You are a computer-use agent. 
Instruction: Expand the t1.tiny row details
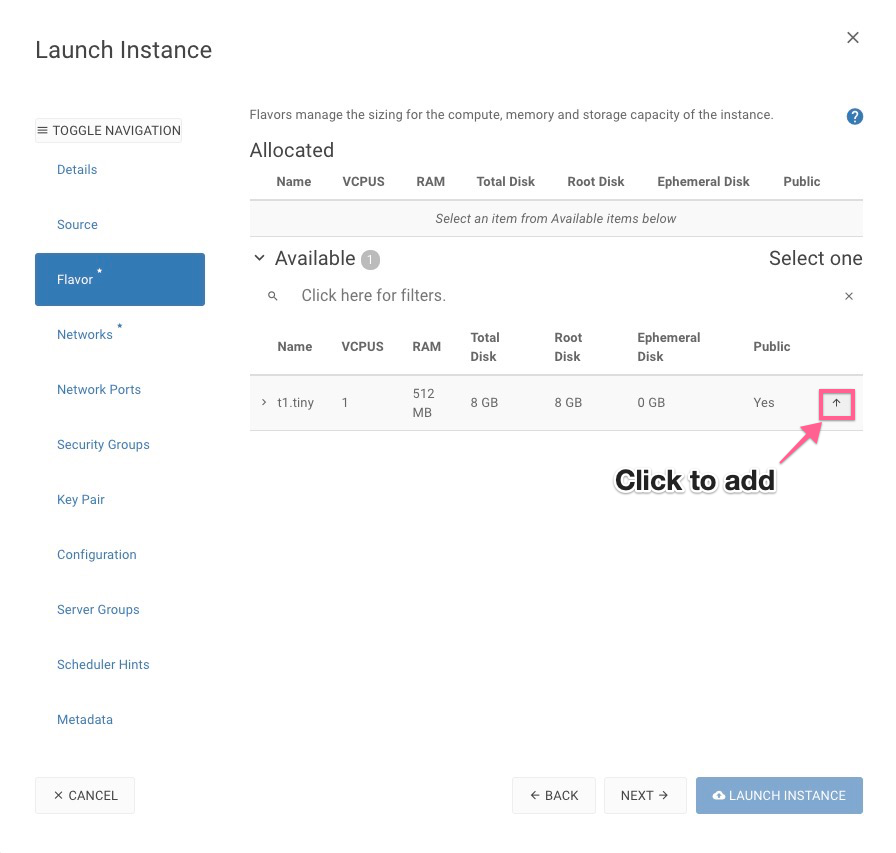(x=263, y=402)
